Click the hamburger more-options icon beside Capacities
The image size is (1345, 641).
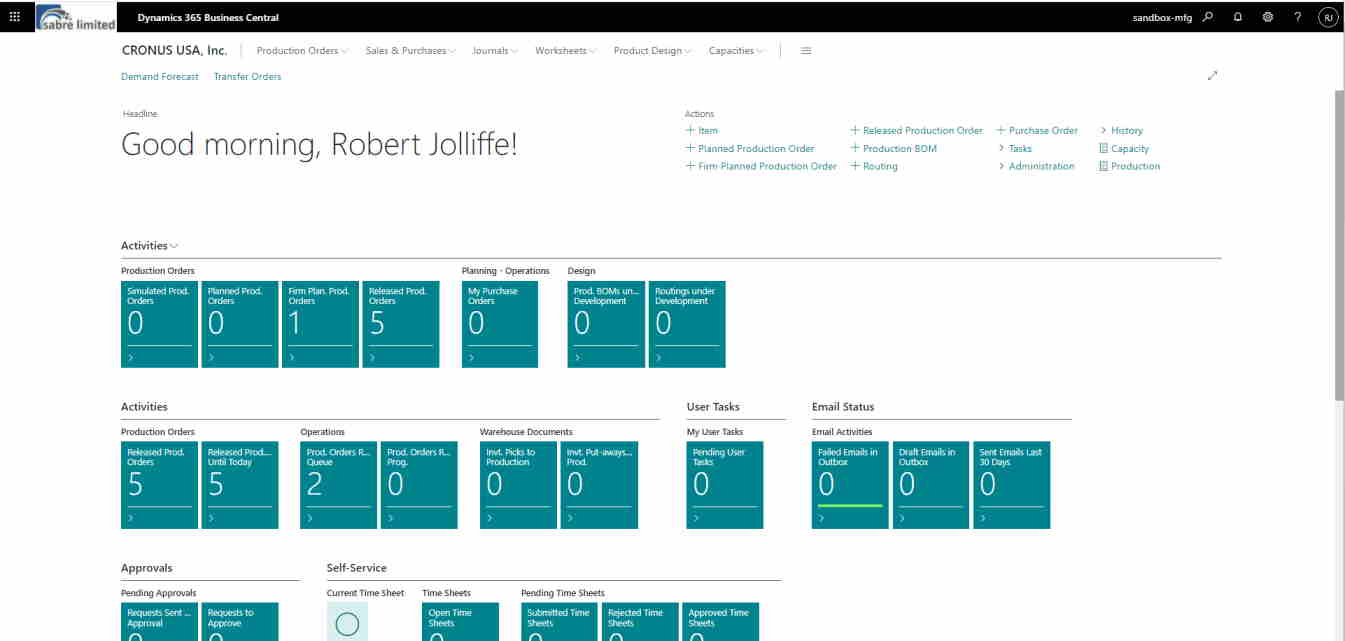coord(806,51)
